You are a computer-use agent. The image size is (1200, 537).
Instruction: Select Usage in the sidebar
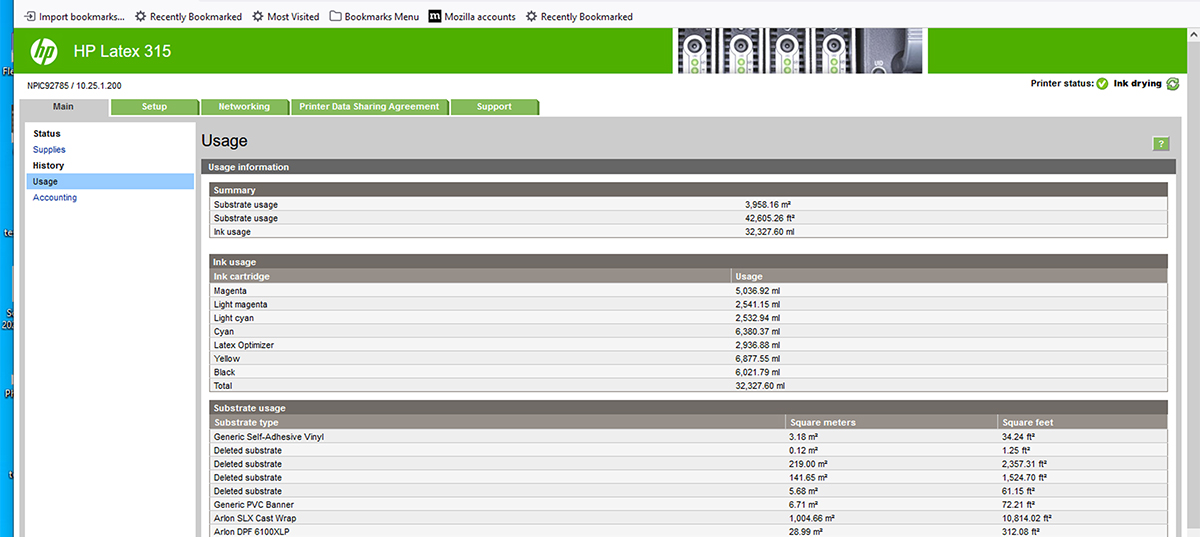pos(110,182)
